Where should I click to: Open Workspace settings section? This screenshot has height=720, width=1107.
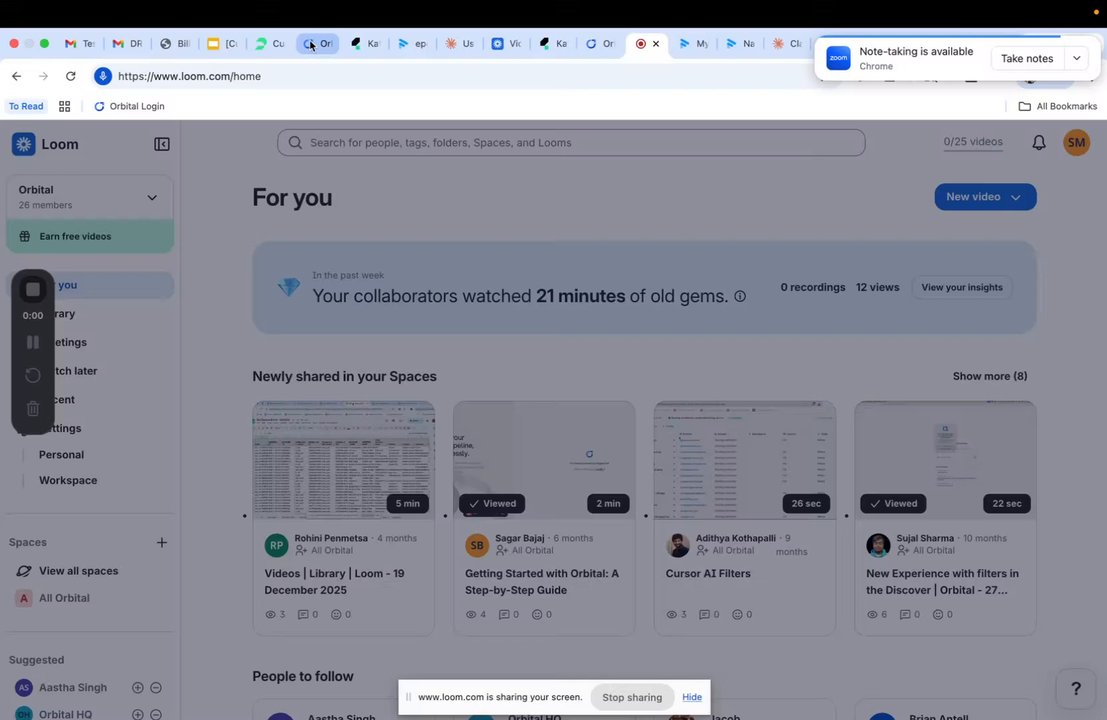click(68, 480)
